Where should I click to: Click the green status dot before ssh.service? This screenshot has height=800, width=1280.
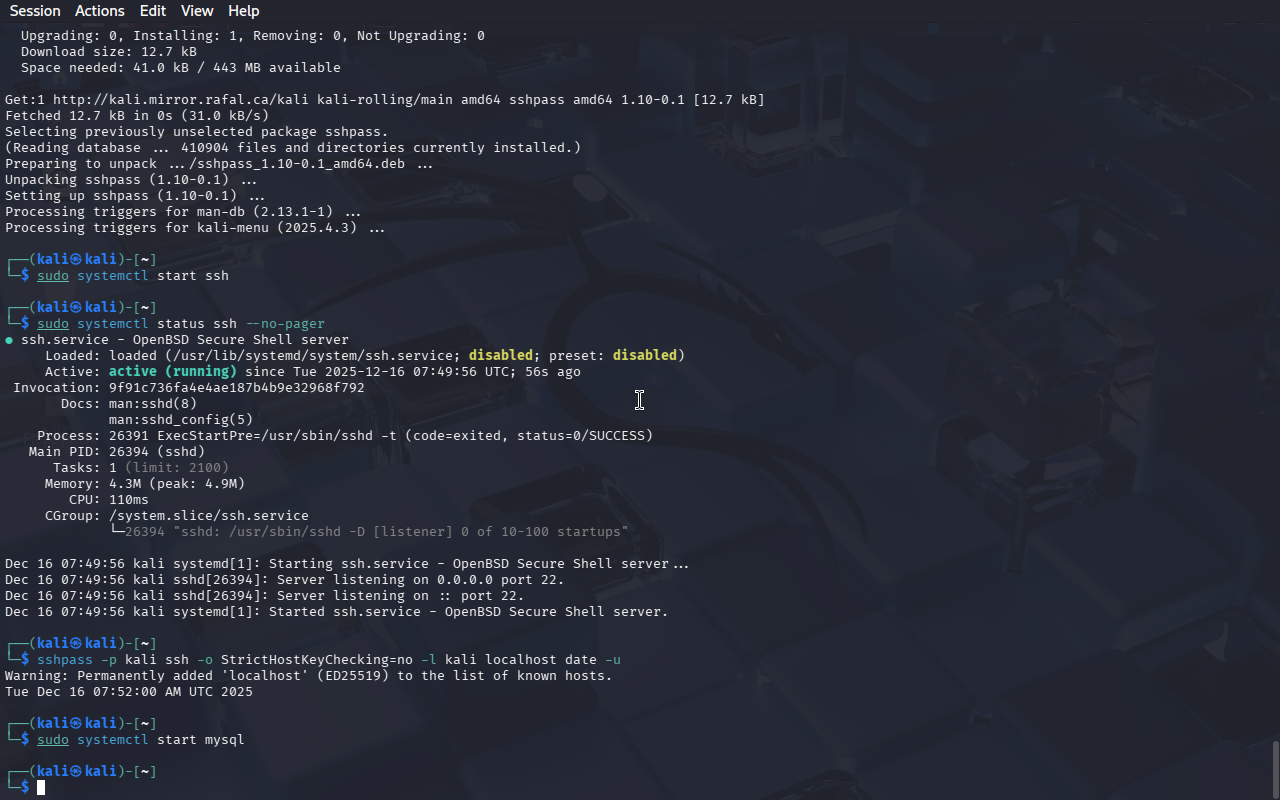[x=9, y=340]
